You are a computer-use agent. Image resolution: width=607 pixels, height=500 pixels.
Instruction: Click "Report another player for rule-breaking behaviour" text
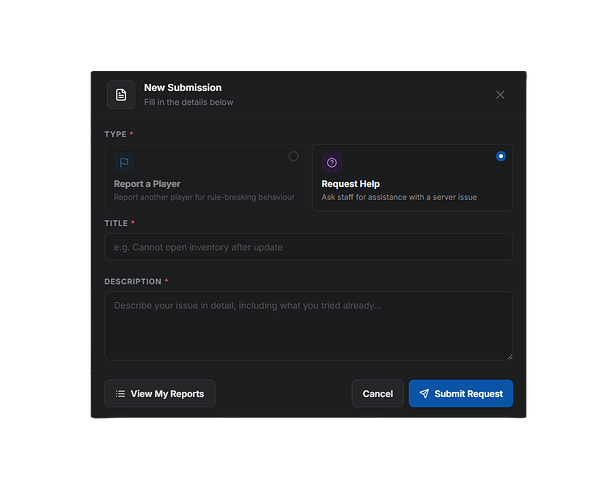(x=204, y=197)
